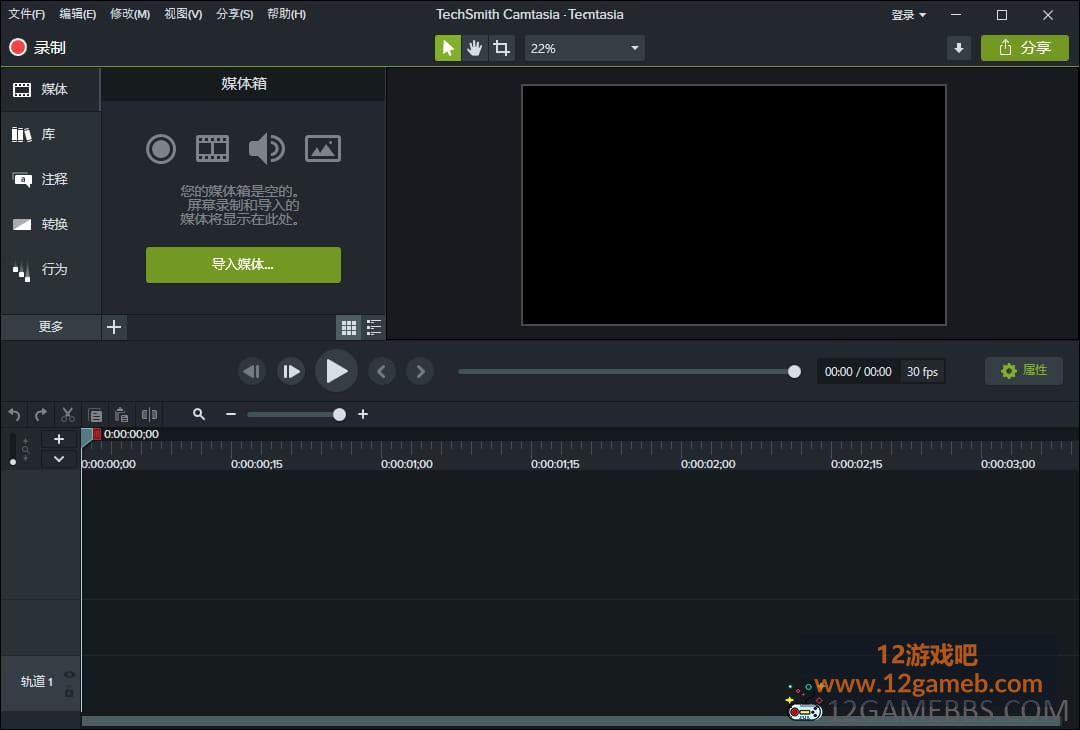Click timeline ruler at 0:00:01;00

(406, 464)
